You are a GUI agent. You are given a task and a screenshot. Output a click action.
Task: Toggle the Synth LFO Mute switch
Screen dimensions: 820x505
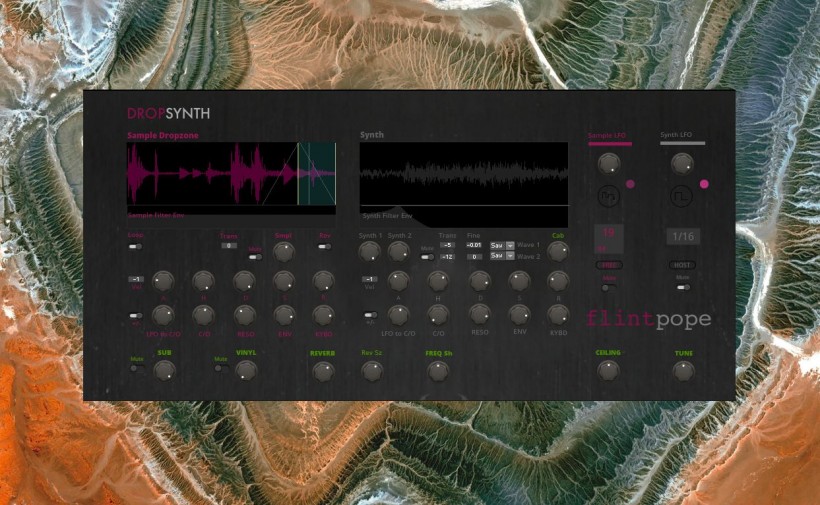[x=683, y=287]
